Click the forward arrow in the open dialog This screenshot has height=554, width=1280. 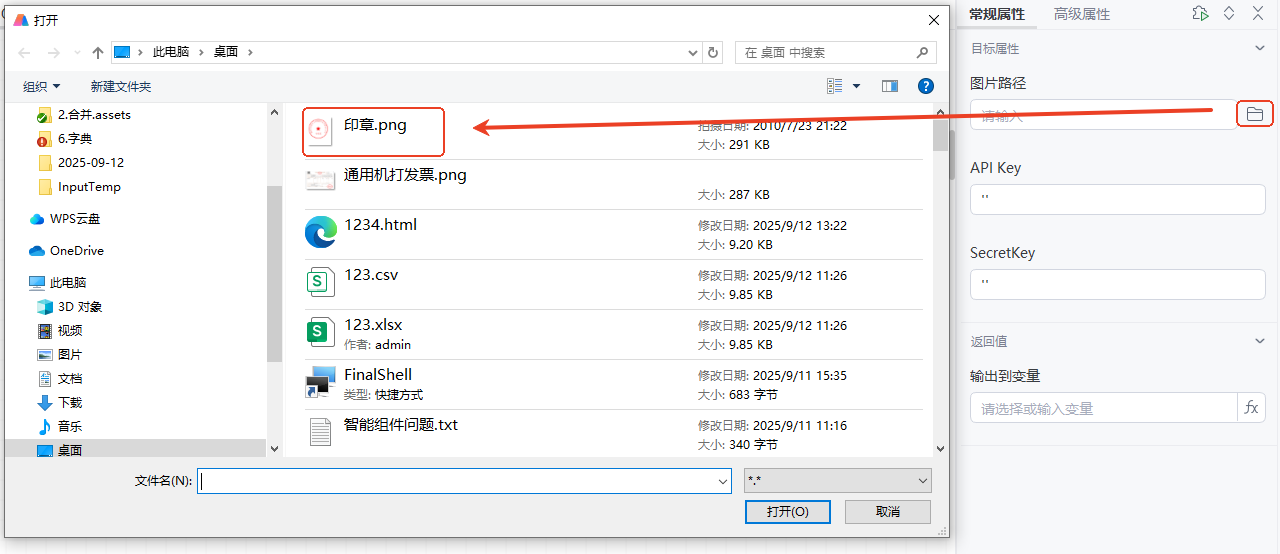53,52
